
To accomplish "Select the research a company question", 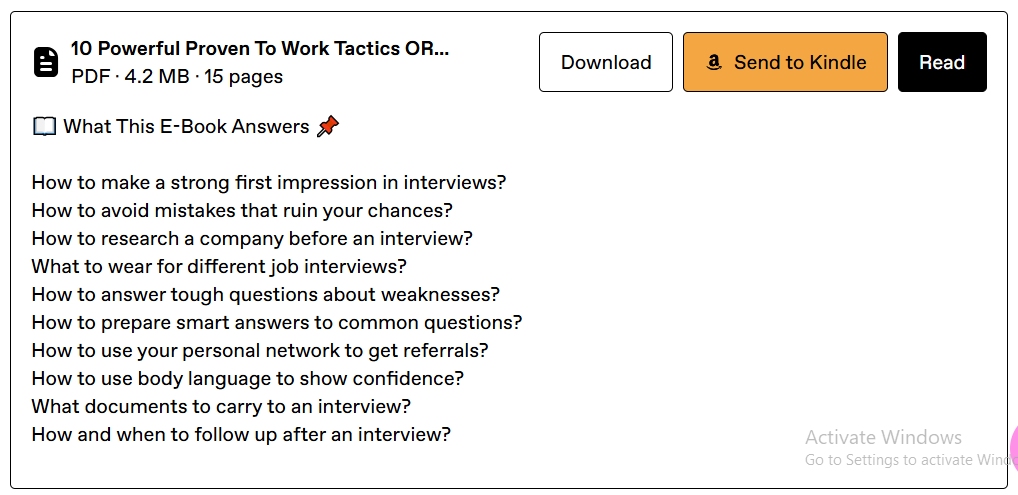I will (252, 238).
